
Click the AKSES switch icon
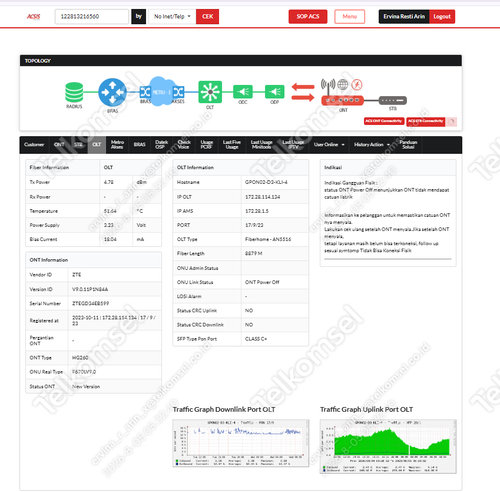click(x=178, y=92)
